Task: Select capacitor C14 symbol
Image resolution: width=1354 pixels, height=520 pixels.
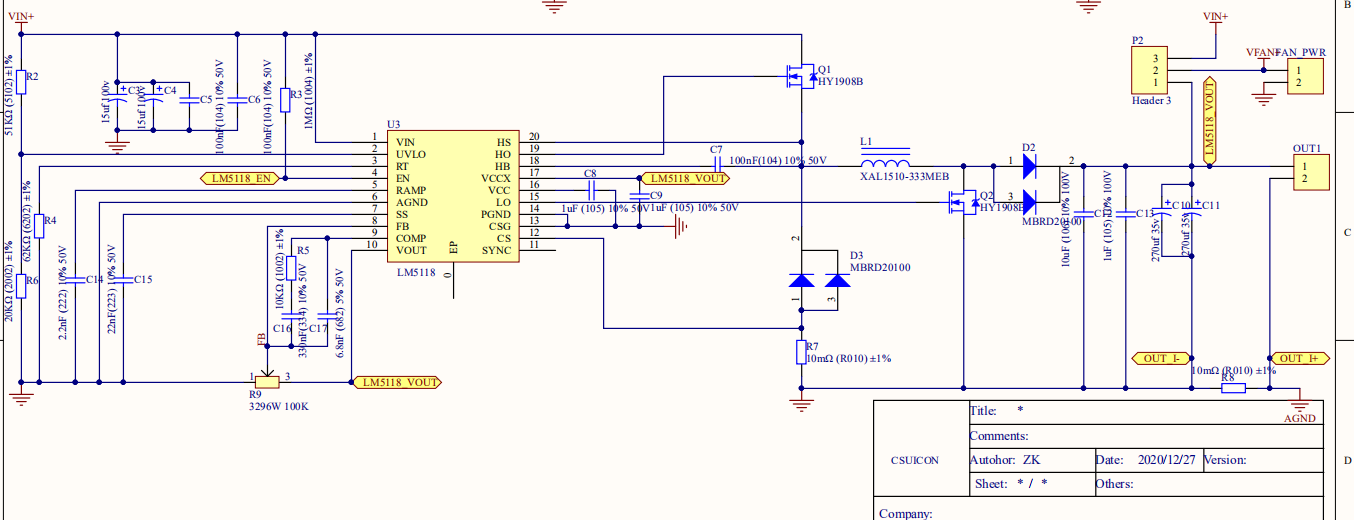Action: [76, 278]
